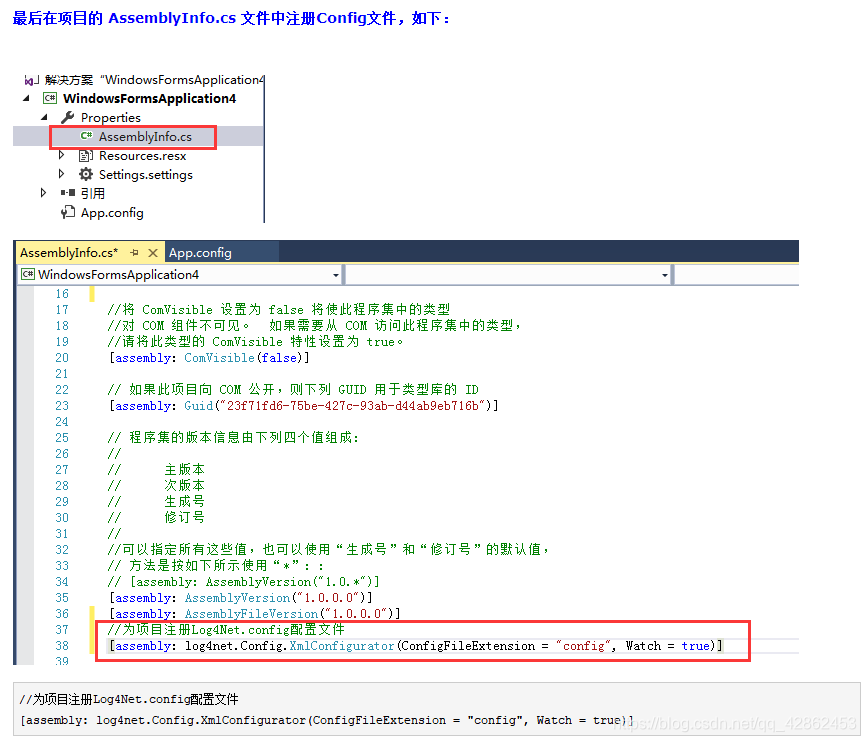Click the references icon beside 引用
The height and width of the screenshot is (742, 866).
coord(68,193)
